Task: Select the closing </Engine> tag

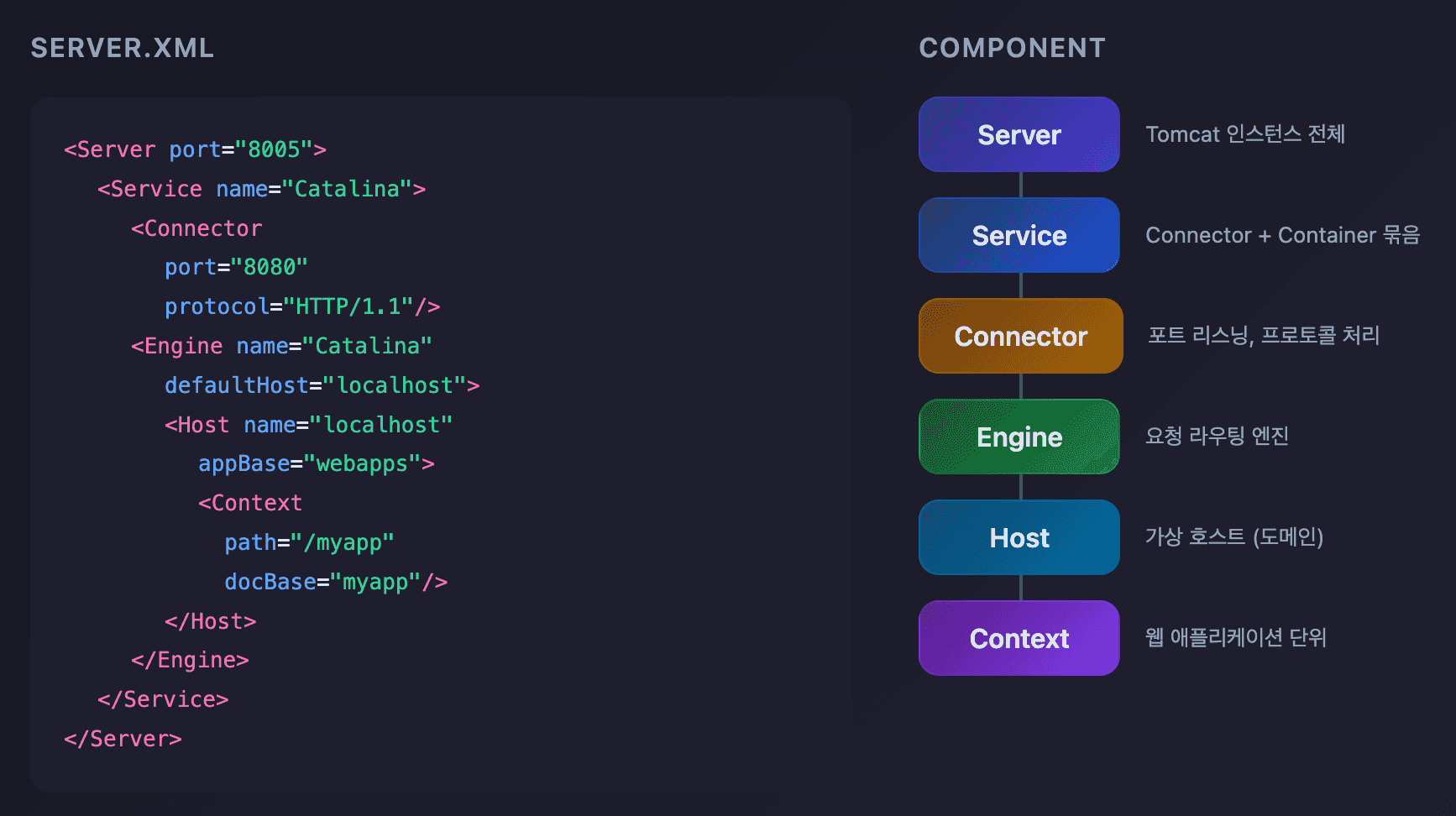Action: point(190,660)
